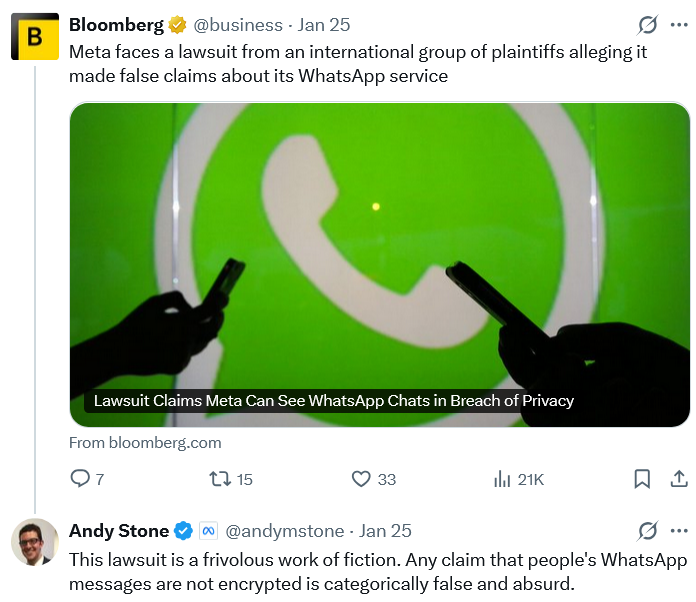Click Andy Stone's blue verified checkmark
696x602 pixels.
tap(184, 531)
